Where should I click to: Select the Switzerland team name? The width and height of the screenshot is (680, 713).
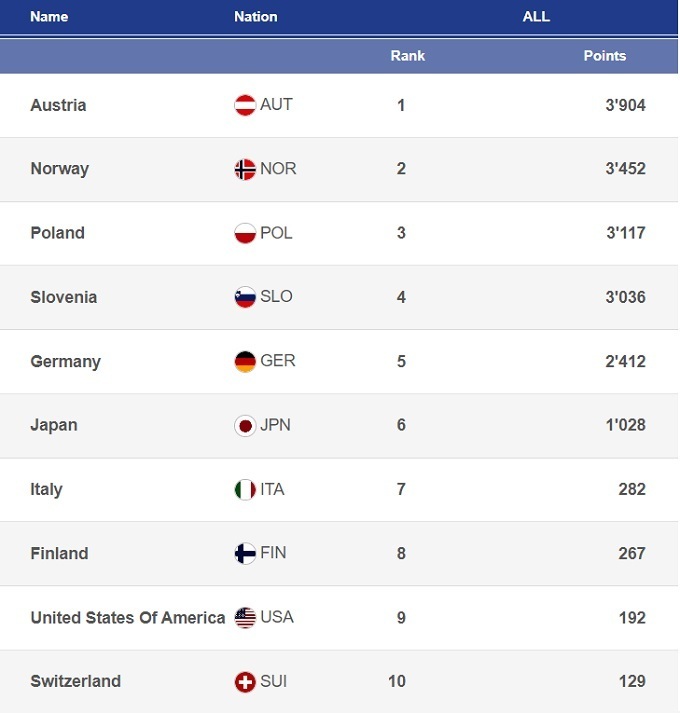click(75, 681)
